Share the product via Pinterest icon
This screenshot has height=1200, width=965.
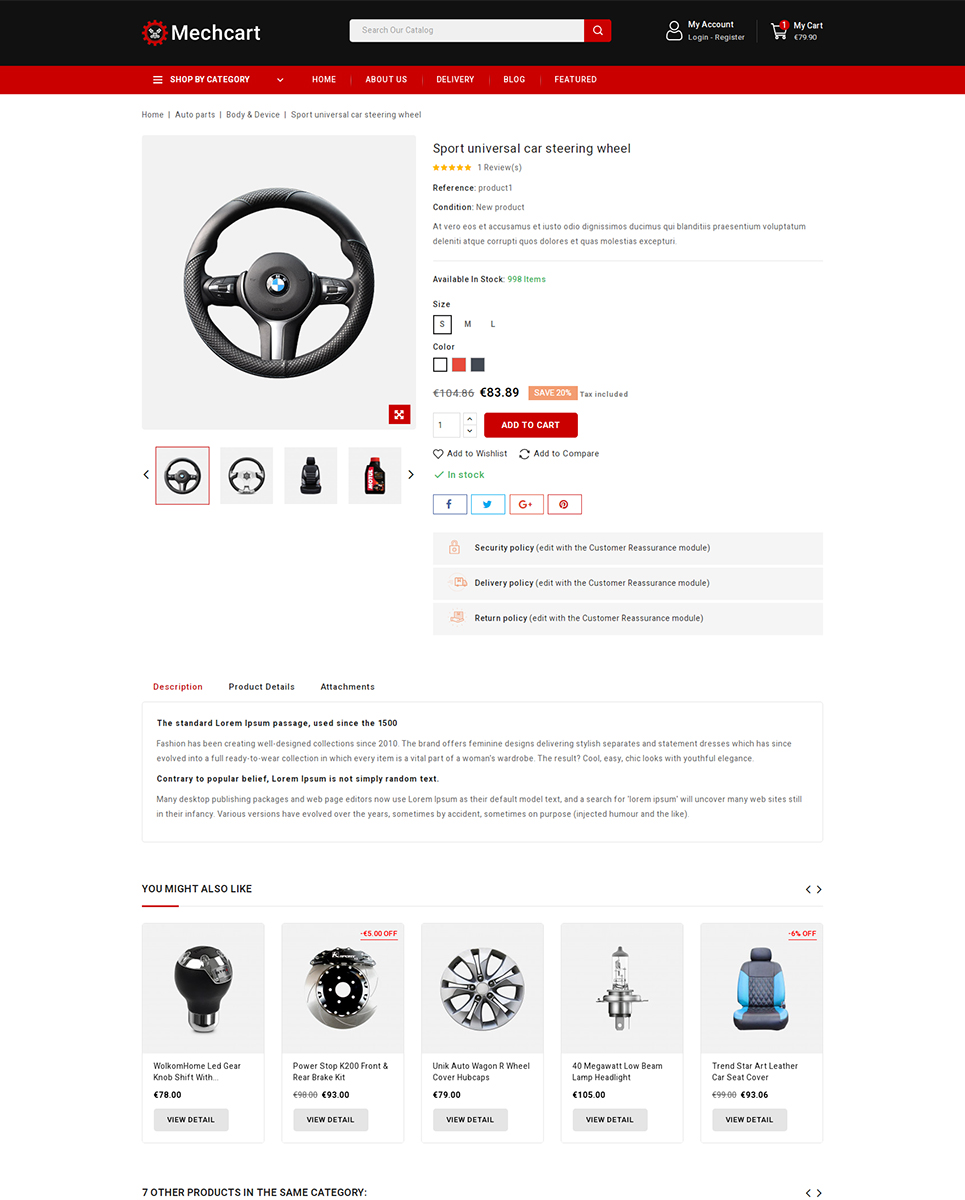(564, 504)
